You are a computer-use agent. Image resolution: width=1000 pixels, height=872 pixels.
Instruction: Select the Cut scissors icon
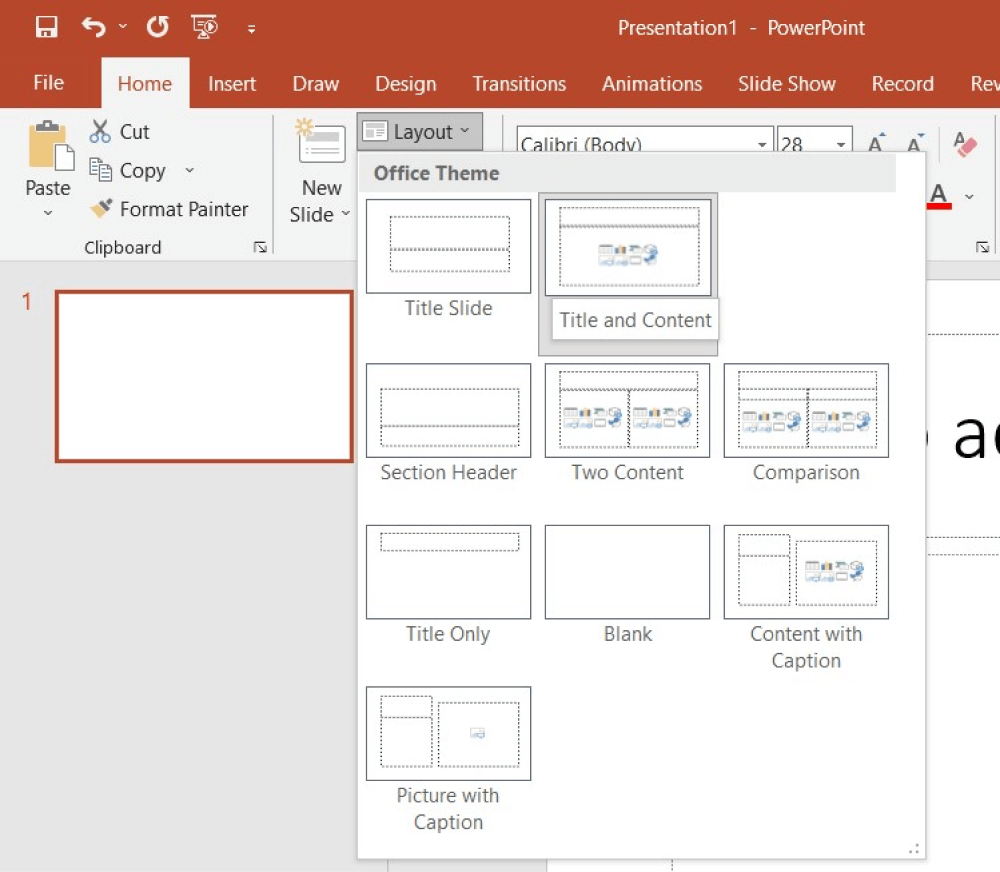(x=100, y=131)
